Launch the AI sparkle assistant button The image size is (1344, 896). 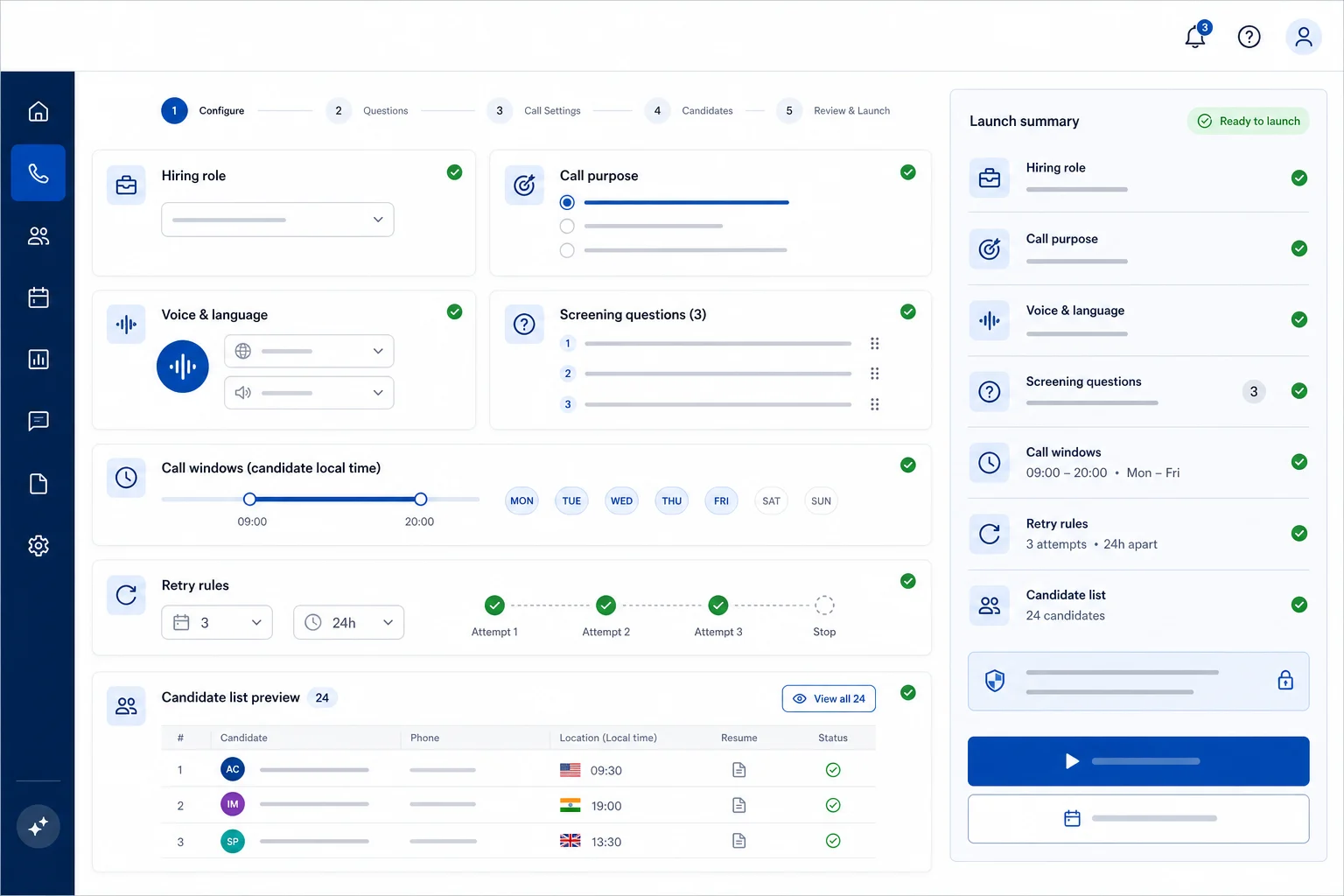[x=38, y=826]
